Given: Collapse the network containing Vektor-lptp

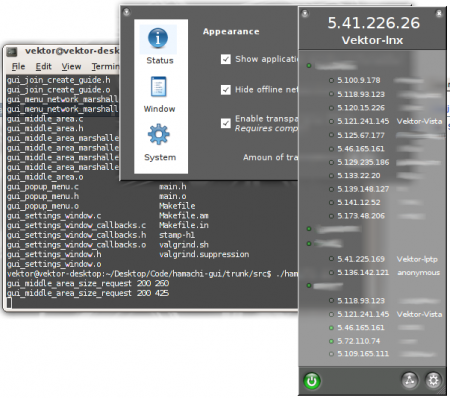Looking at the screenshot, I should 309,244.
